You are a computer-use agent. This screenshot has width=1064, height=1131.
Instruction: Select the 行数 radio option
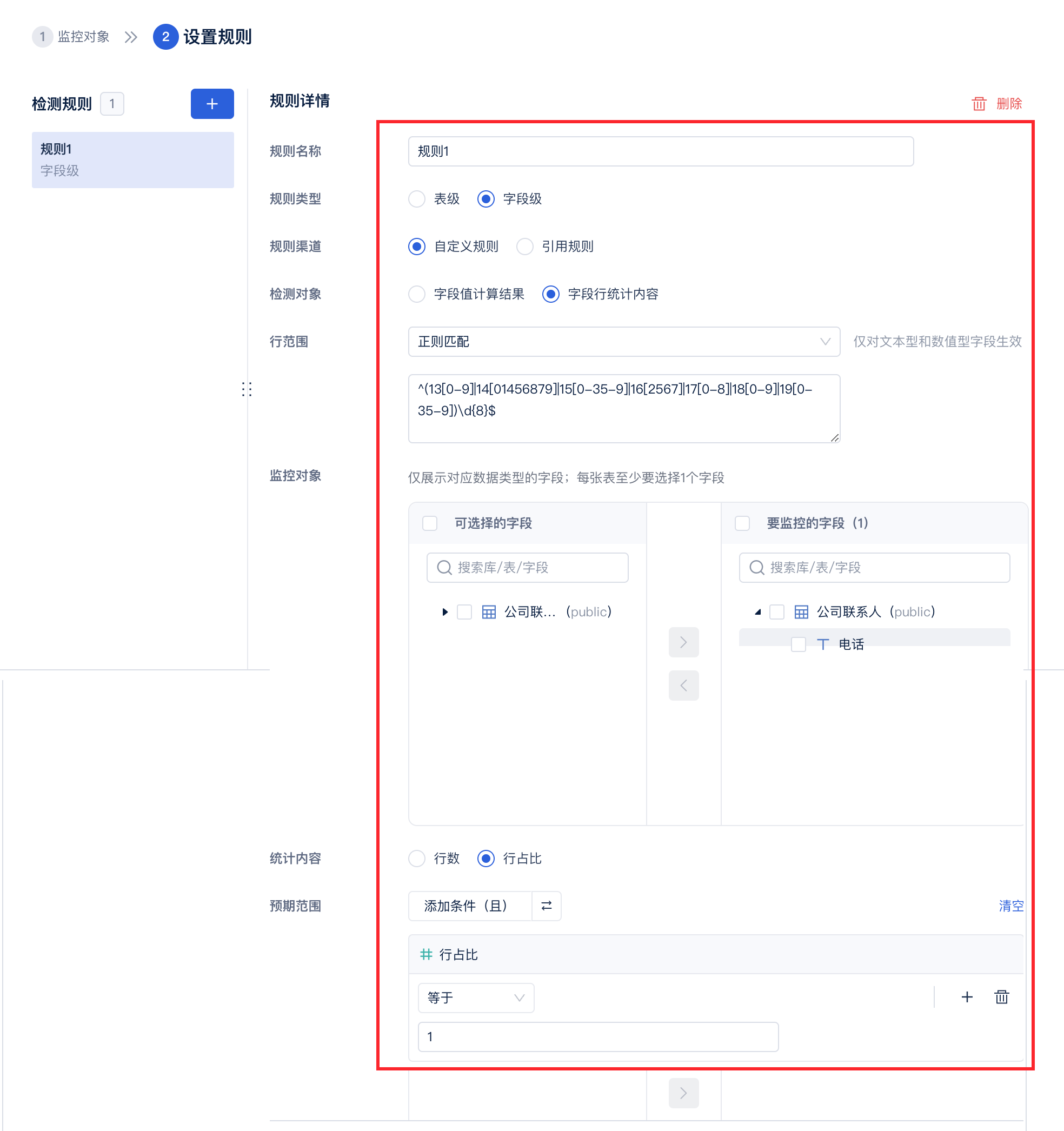pos(417,858)
